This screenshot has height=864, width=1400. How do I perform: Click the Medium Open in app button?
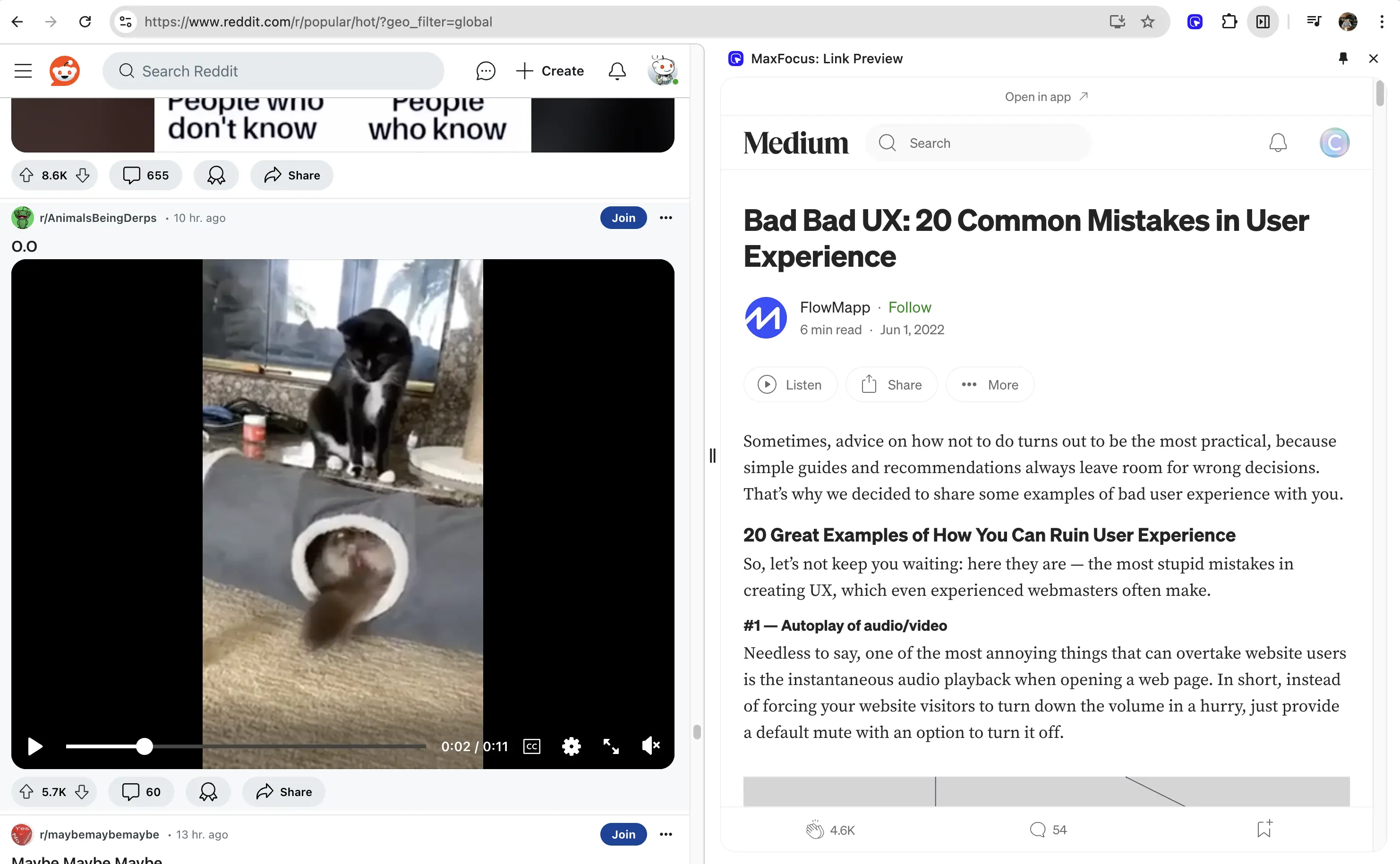click(x=1046, y=97)
